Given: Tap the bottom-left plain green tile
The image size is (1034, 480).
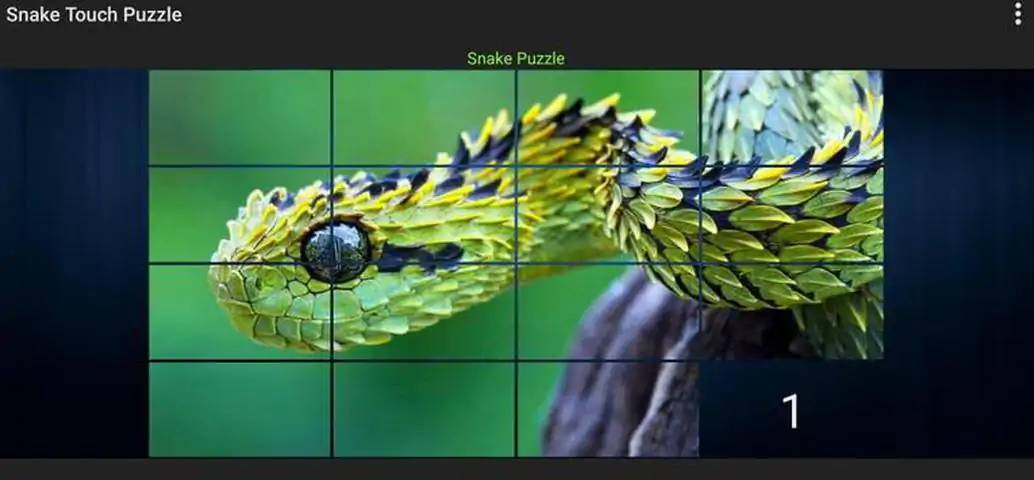Looking at the screenshot, I should click(240, 409).
